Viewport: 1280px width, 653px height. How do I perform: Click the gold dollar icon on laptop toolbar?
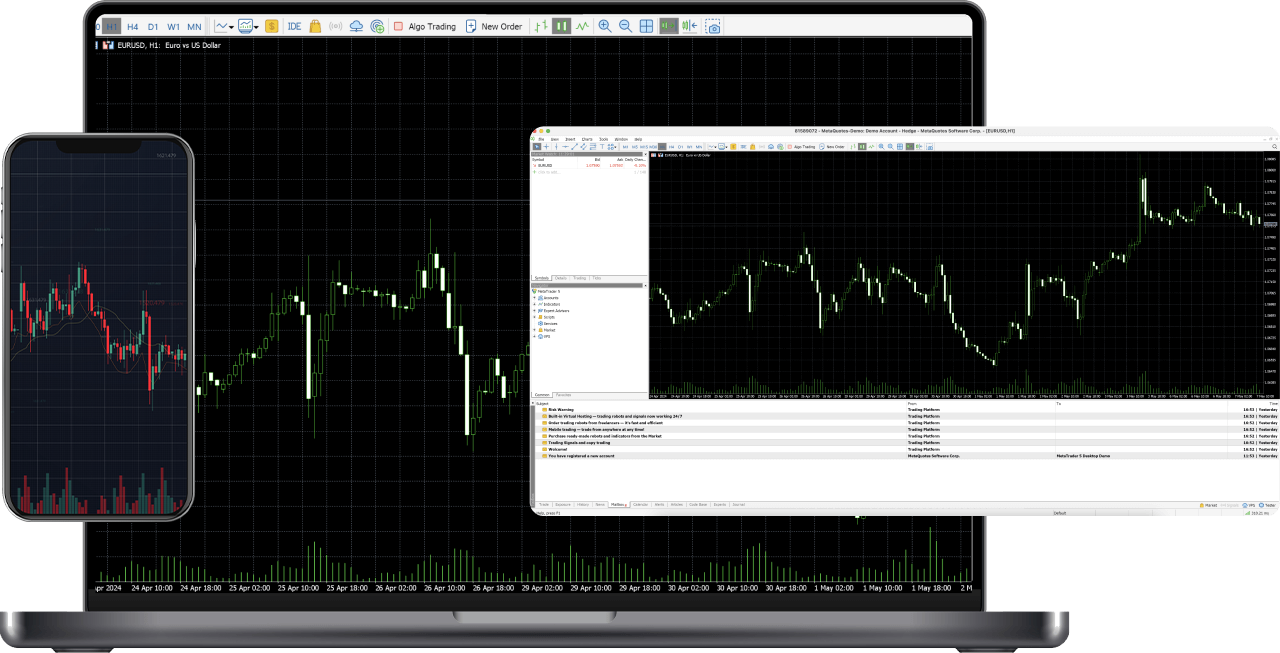272,26
